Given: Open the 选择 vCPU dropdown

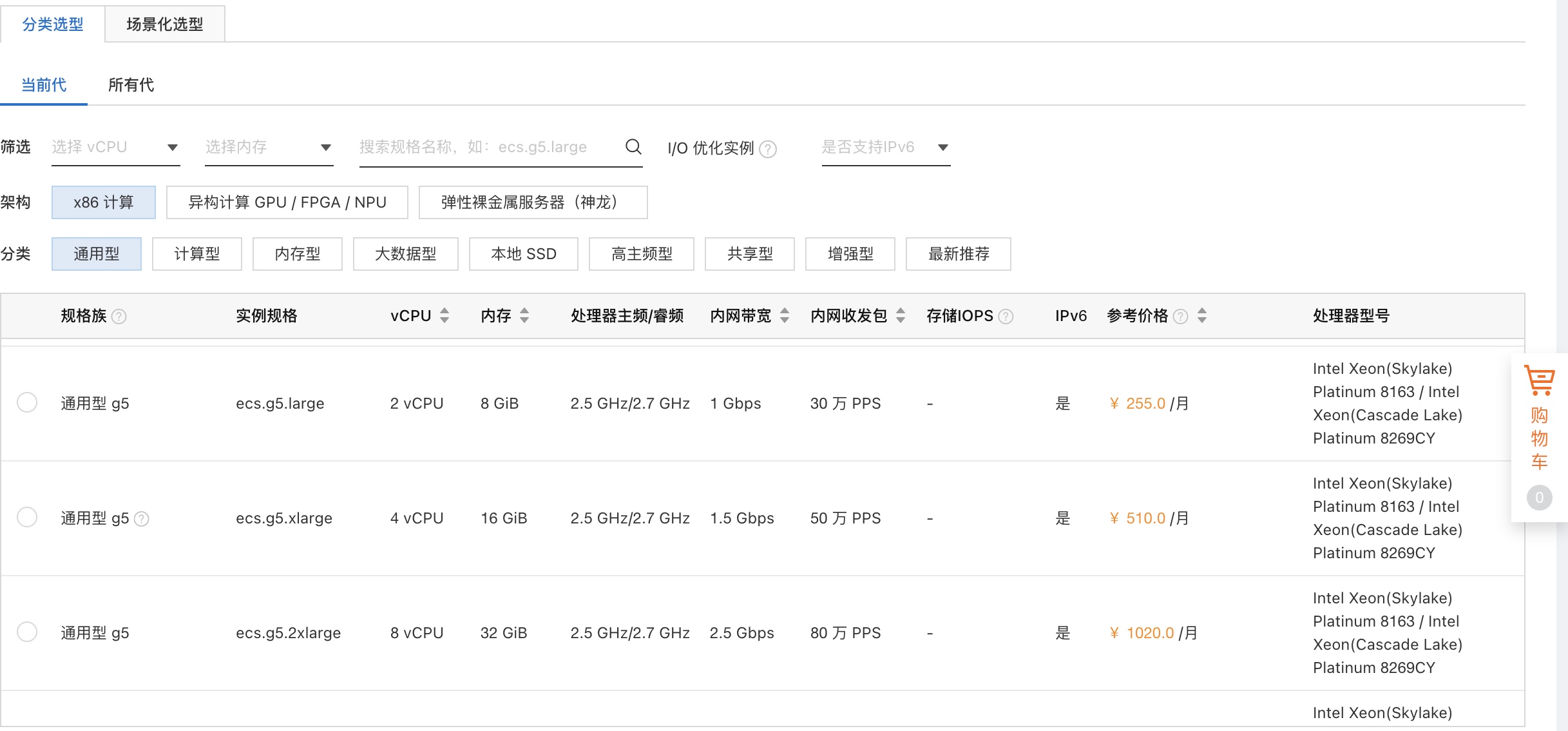Looking at the screenshot, I should click(116, 148).
